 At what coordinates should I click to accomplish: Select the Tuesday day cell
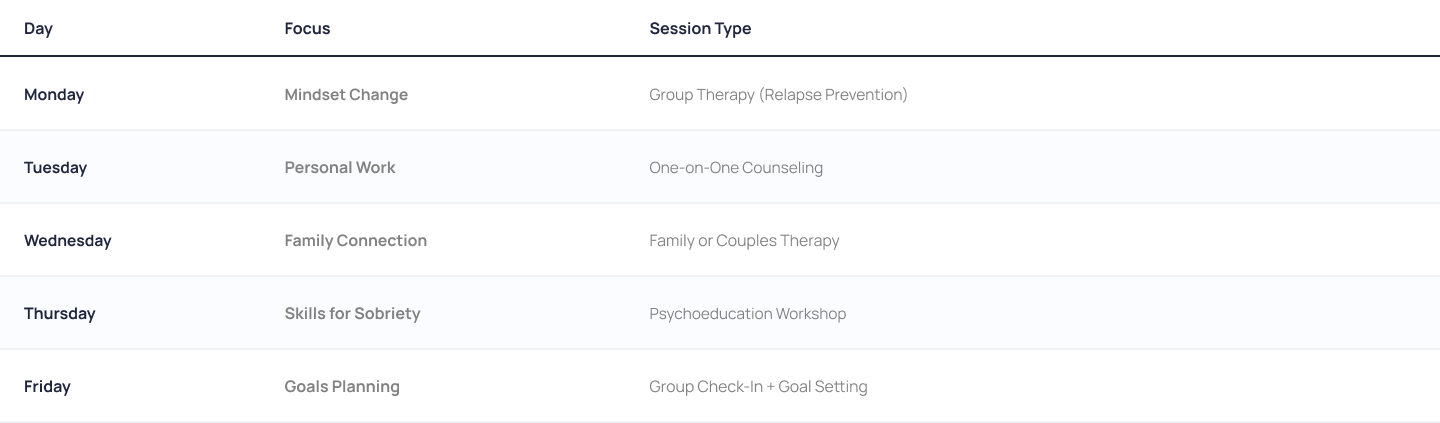click(56, 168)
